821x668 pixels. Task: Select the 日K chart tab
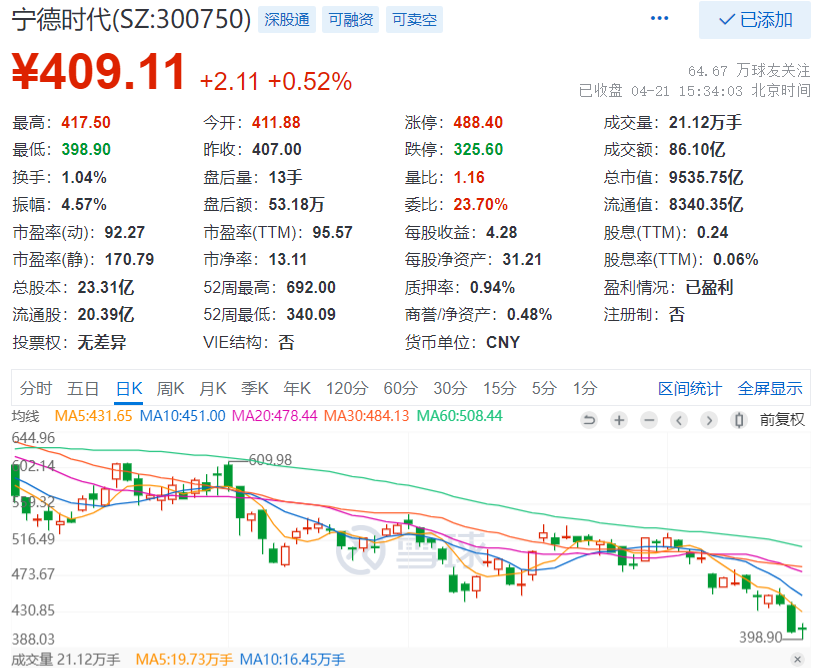point(129,388)
